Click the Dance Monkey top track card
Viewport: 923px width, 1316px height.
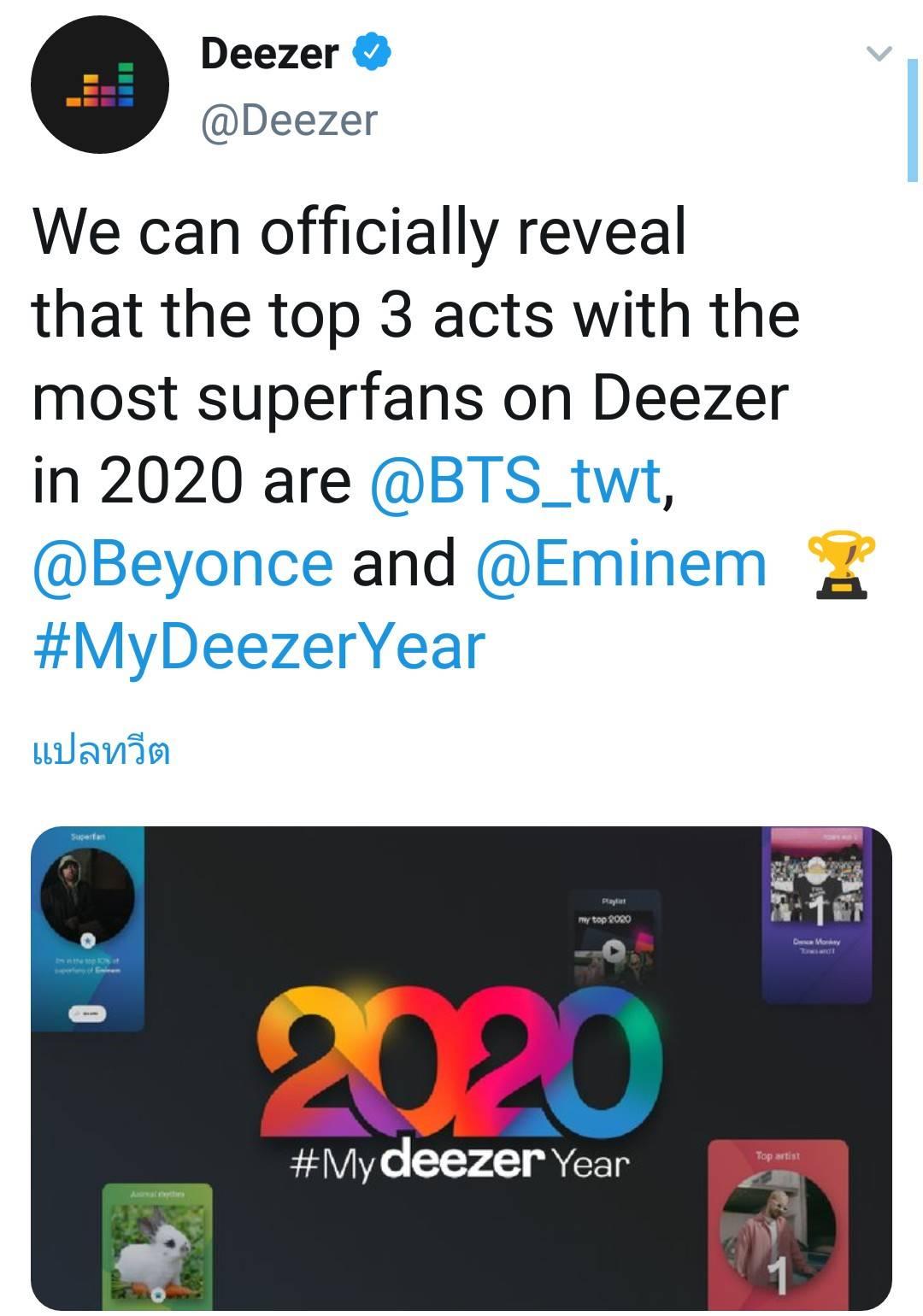(x=817, y=913)
